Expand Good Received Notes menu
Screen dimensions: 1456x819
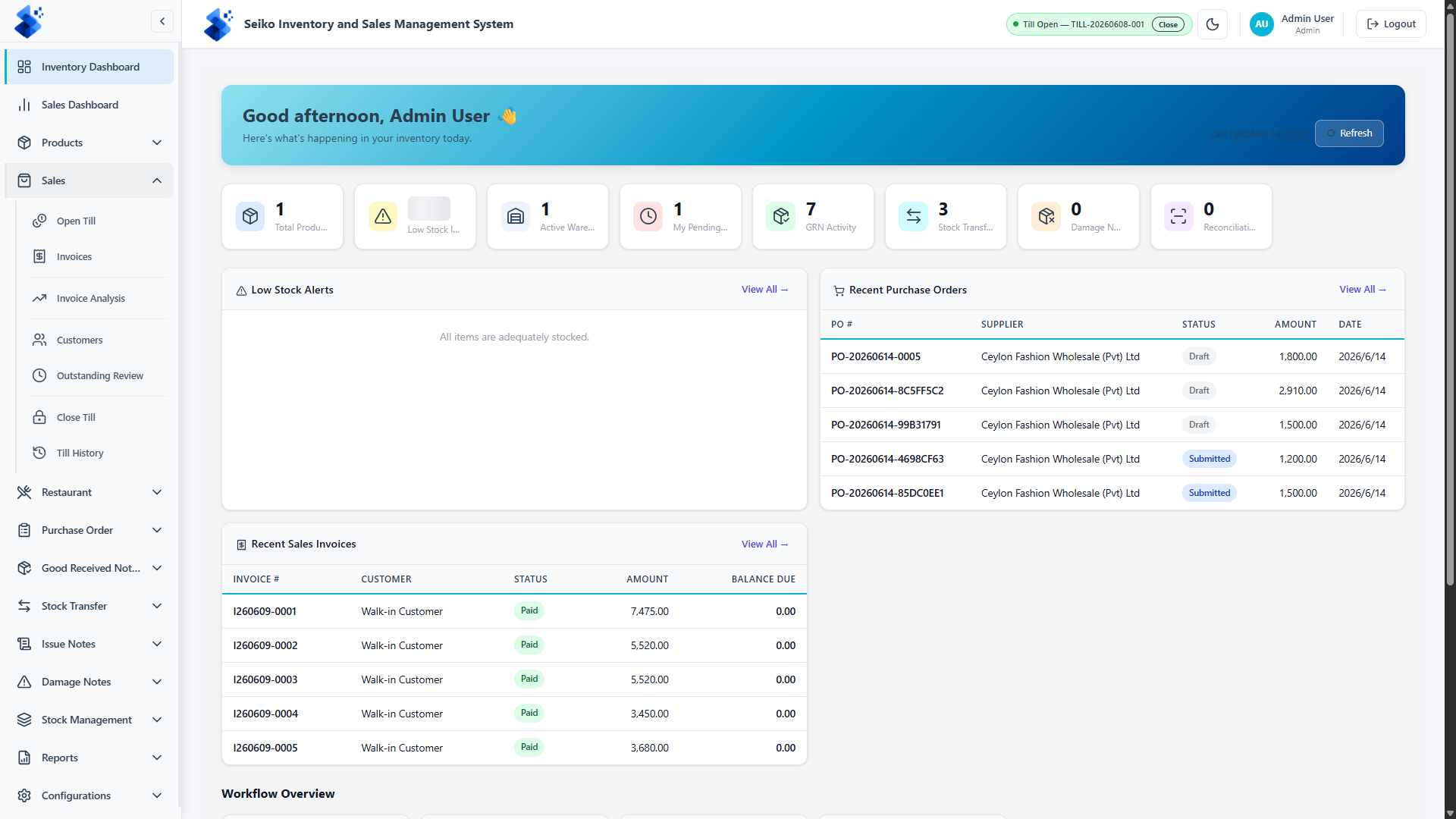89,568
